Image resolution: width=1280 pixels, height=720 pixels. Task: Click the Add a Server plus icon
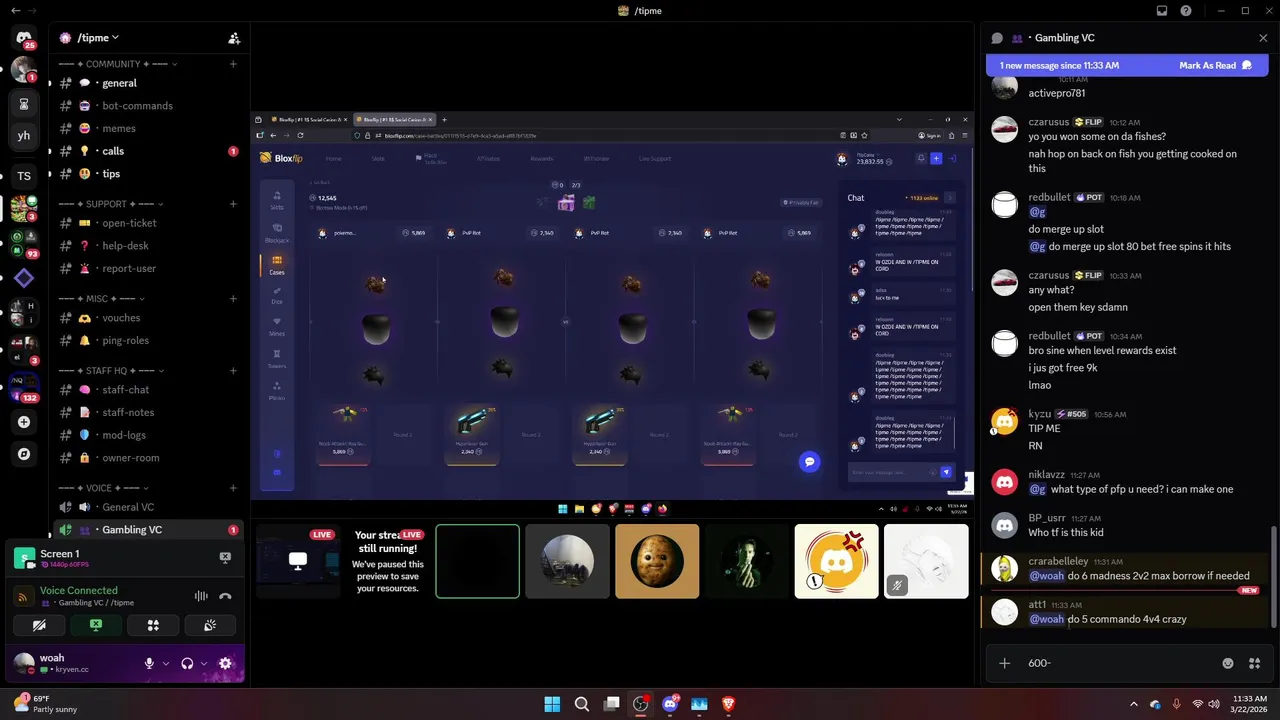pos(24,422)
